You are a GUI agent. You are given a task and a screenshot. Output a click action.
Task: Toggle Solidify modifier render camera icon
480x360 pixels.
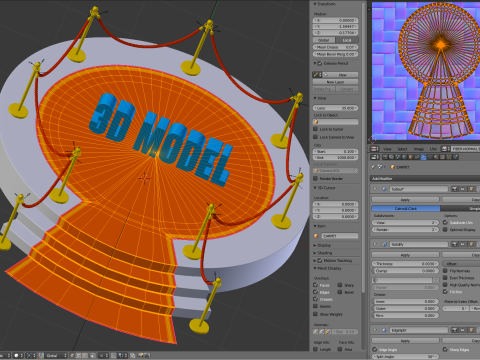[454, 244]
